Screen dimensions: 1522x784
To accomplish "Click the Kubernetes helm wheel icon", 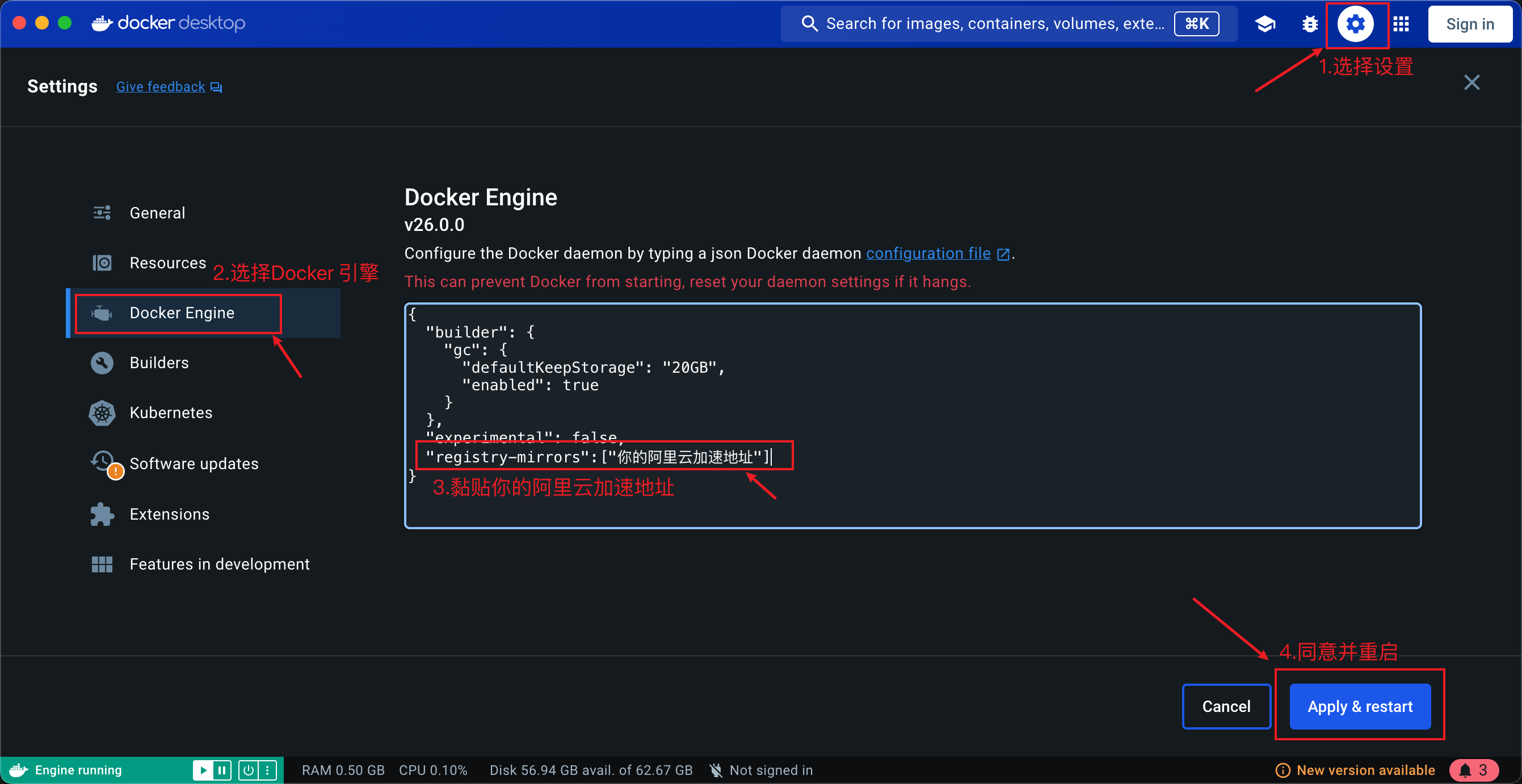I will point(102,413).
